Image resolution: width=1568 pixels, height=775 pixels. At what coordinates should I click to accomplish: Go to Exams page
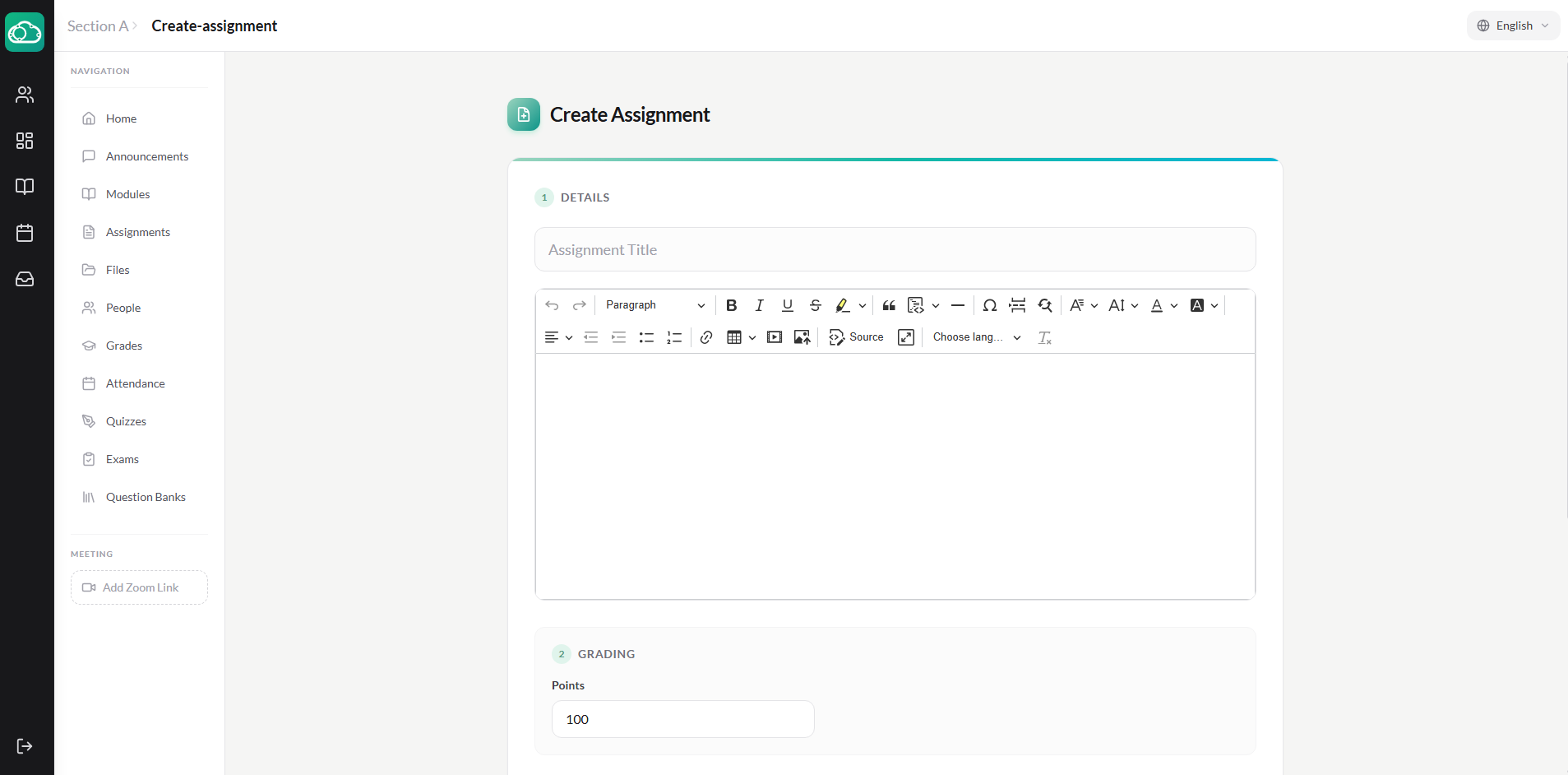point(139,459)
